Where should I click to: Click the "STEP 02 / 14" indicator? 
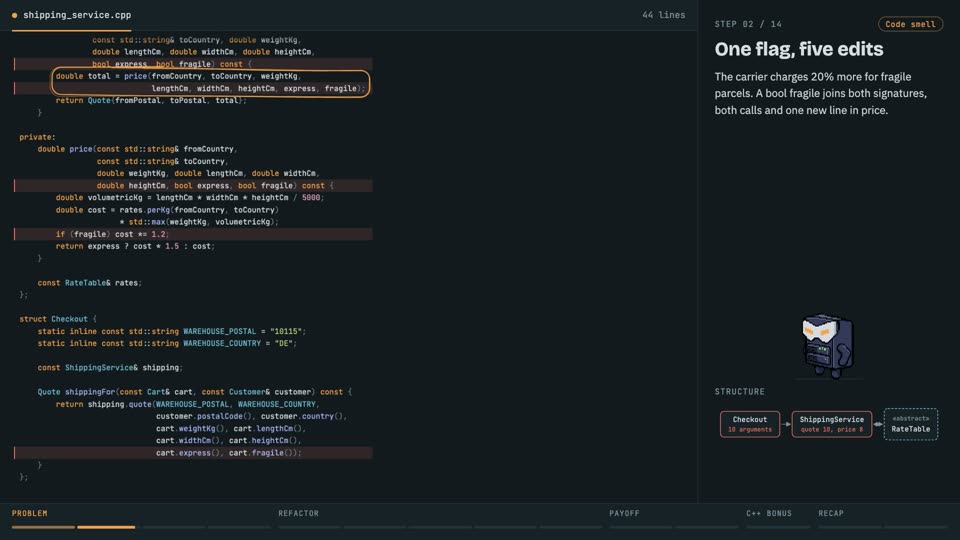click(x=748, y=24)
